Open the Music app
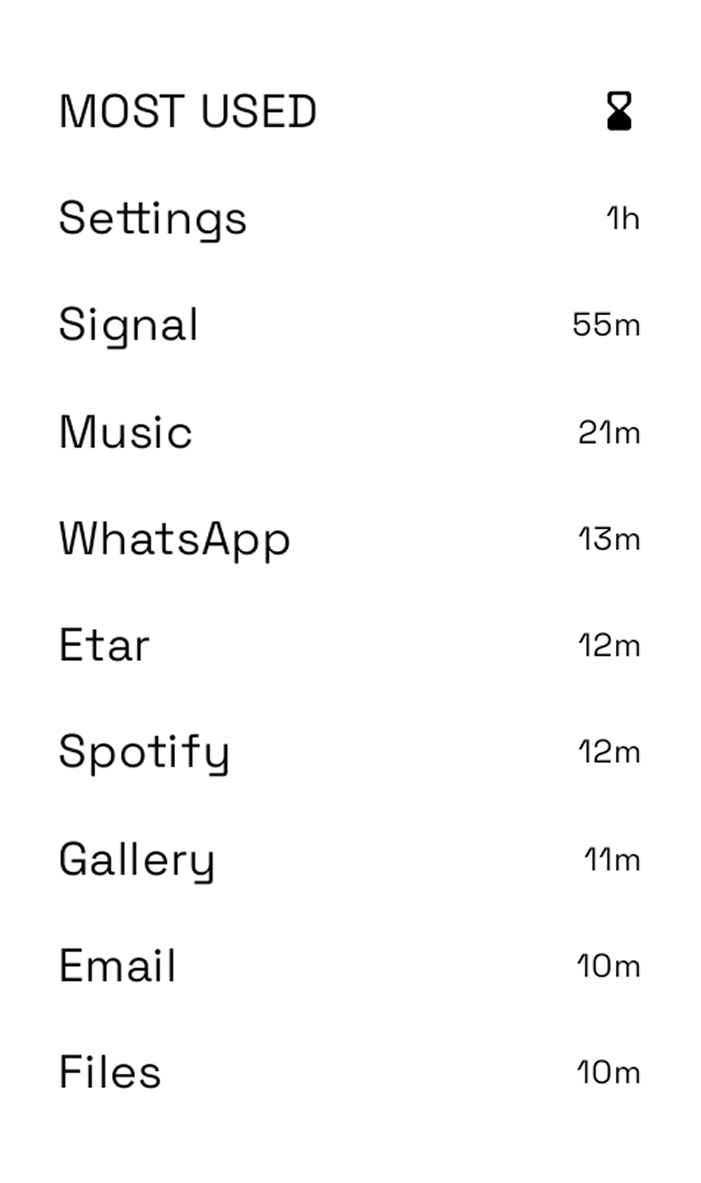Screen dimensions: 701x1183 point(125,432)
